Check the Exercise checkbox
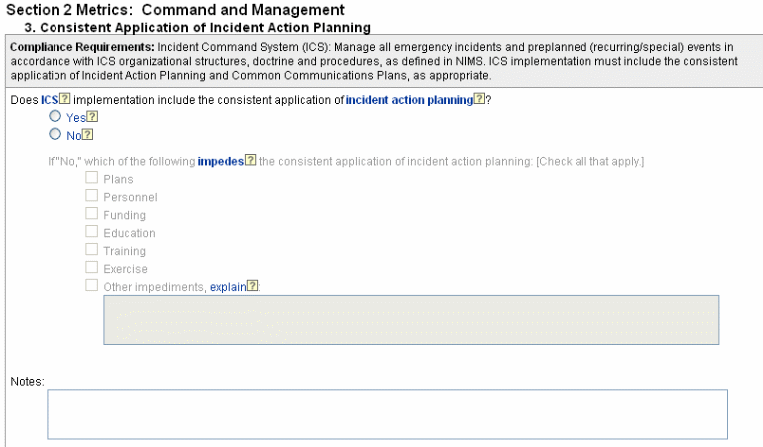763x447 pixels. pos(92,268)
